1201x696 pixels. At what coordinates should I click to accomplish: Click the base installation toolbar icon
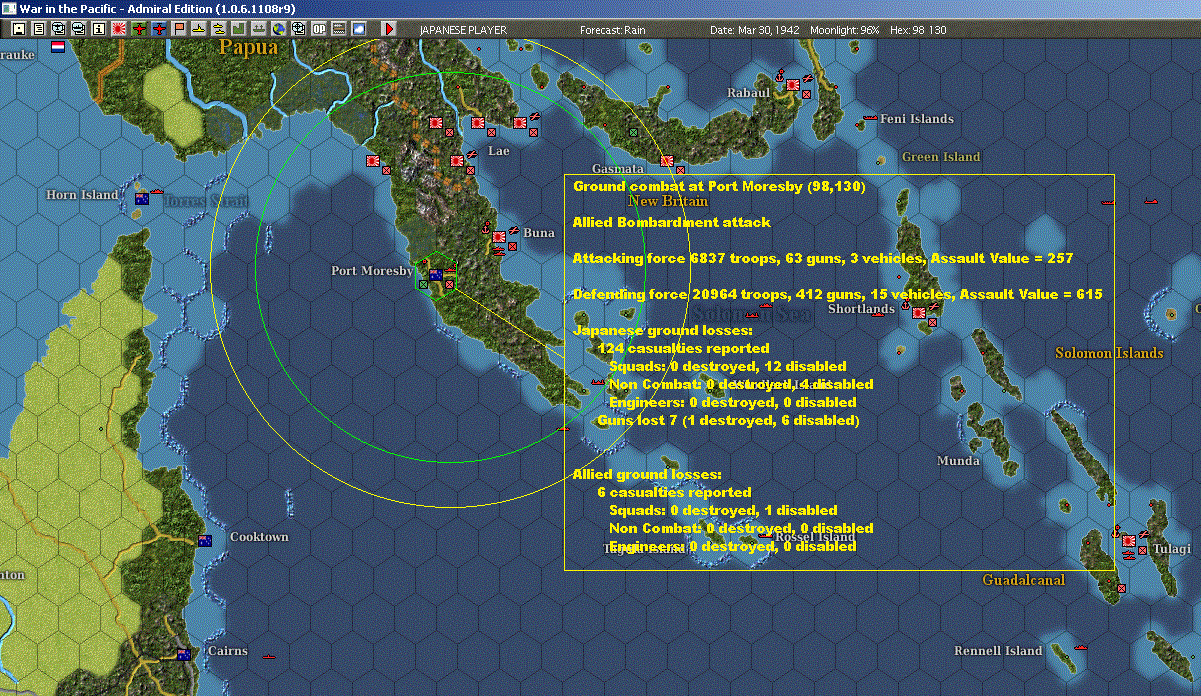(259, 29)
